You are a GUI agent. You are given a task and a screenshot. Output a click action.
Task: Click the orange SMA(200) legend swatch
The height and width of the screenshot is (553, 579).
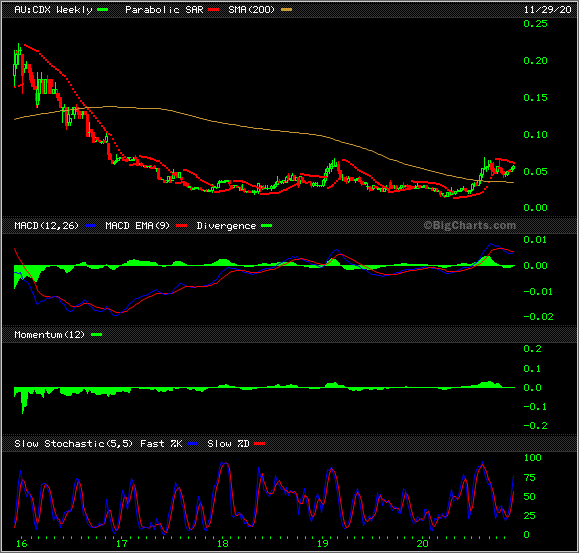coord(287,10)
